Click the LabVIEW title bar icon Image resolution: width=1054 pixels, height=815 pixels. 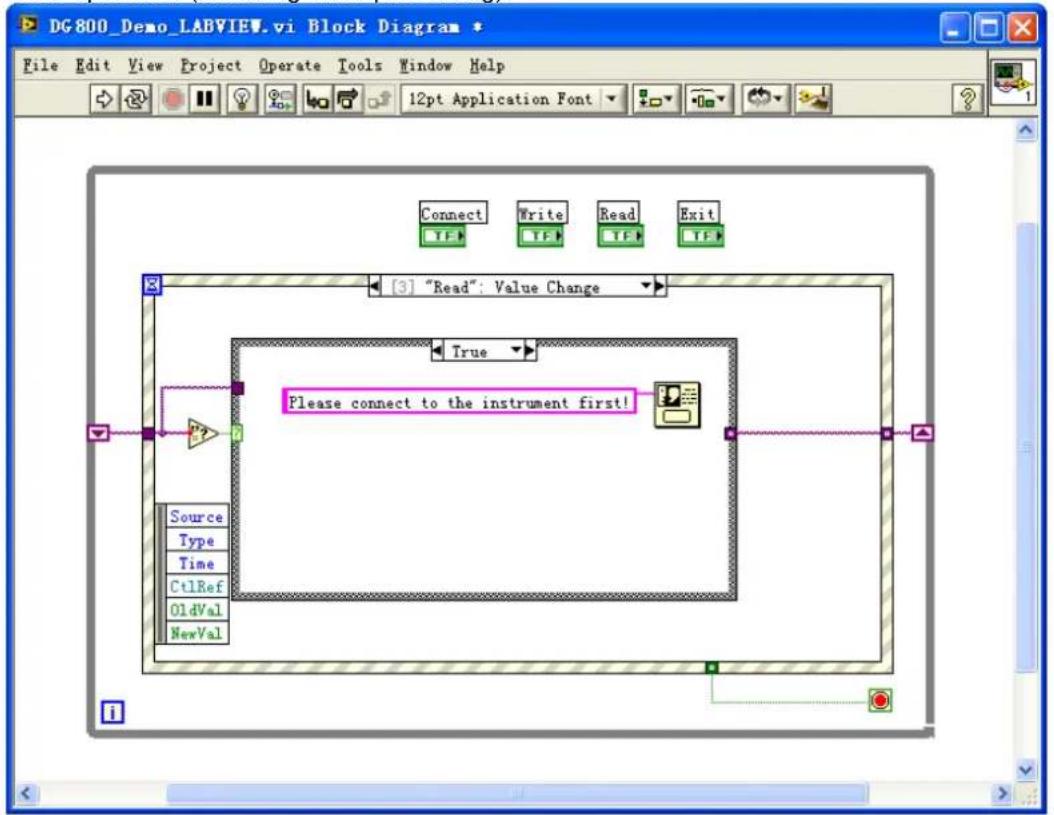point(29,26)
